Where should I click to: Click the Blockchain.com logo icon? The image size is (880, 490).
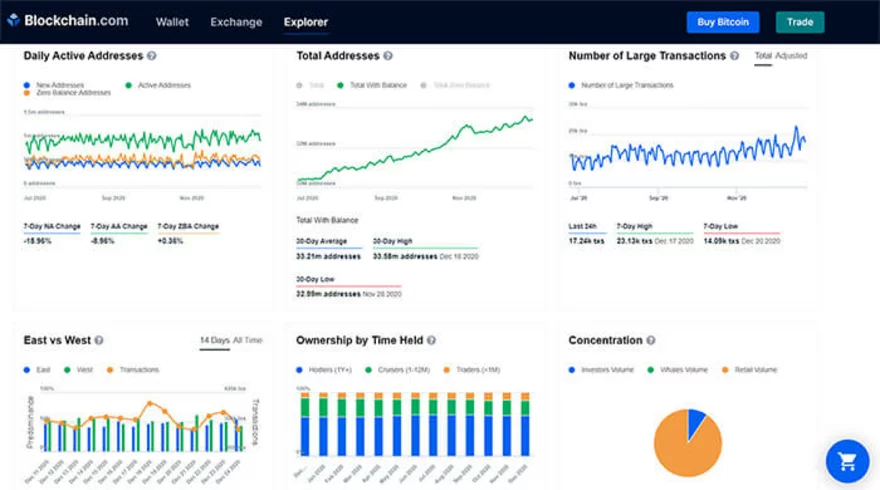14,21
